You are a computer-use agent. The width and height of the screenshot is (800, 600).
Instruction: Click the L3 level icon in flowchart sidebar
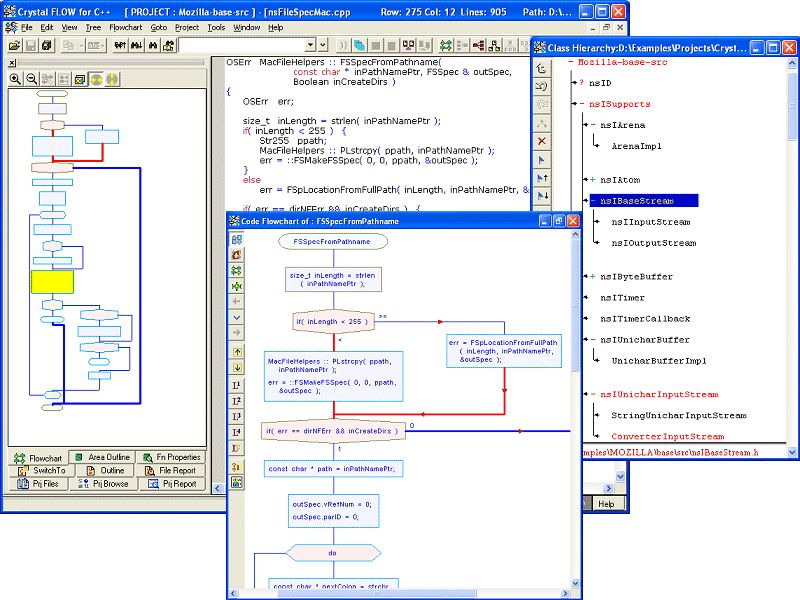(237, 416)
